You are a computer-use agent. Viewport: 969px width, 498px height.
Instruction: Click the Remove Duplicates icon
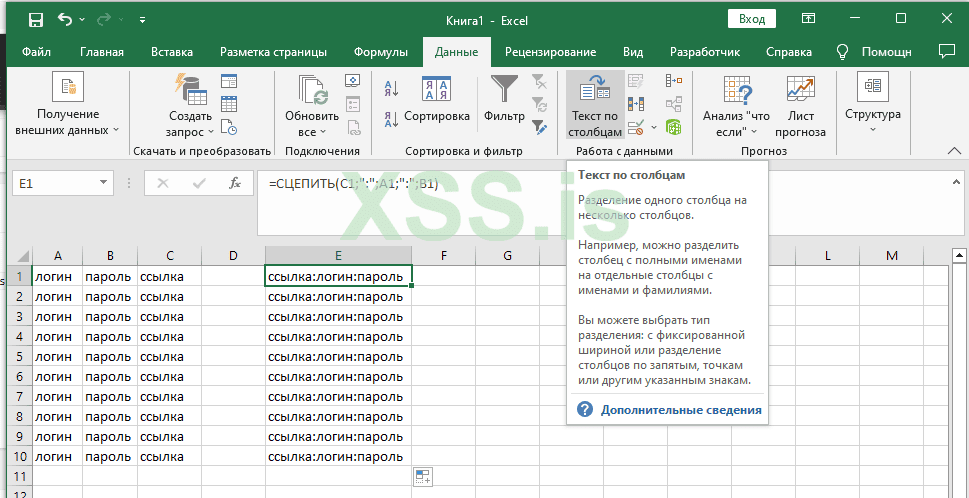[x=636, y=104]
